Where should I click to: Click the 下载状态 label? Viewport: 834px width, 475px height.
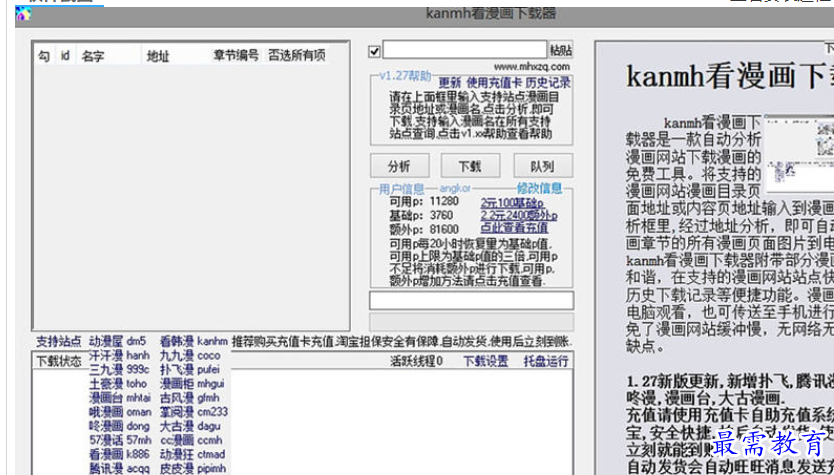click(59, 362)
